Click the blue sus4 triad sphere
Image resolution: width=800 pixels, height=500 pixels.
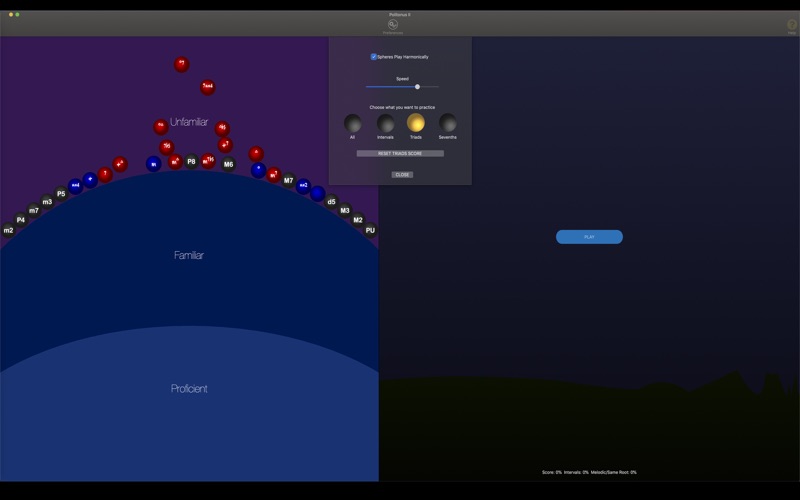[x=76, y=186]
